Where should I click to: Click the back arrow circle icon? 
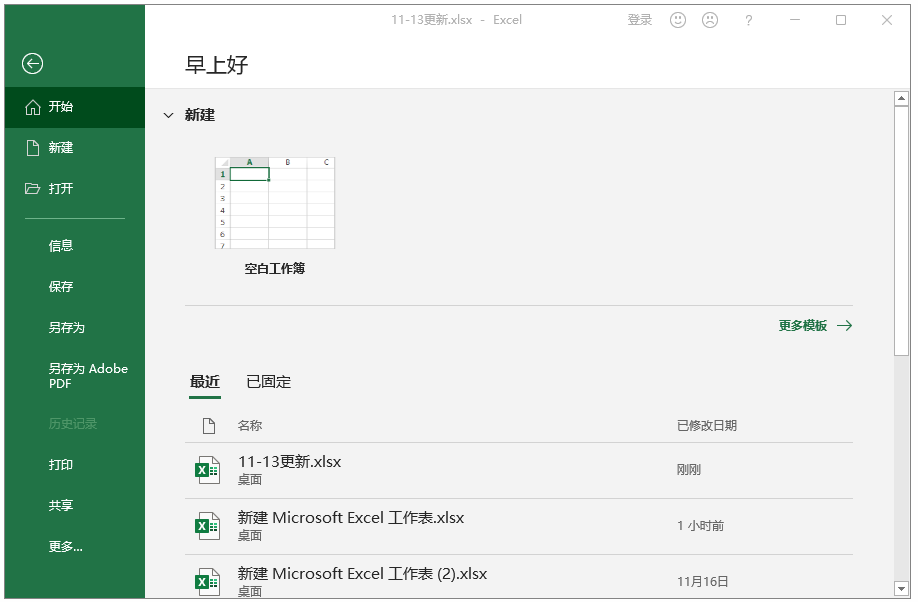click(32, 63)
